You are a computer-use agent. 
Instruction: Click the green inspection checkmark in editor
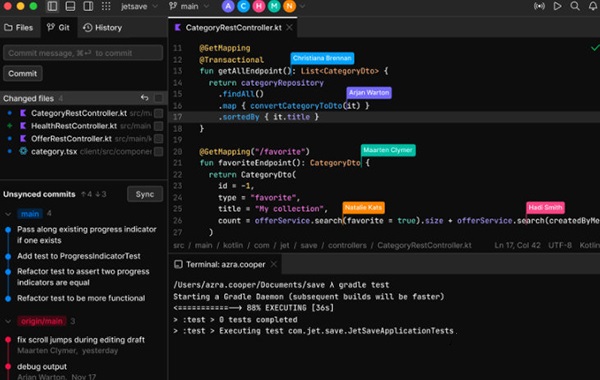[x=595, y=48]
